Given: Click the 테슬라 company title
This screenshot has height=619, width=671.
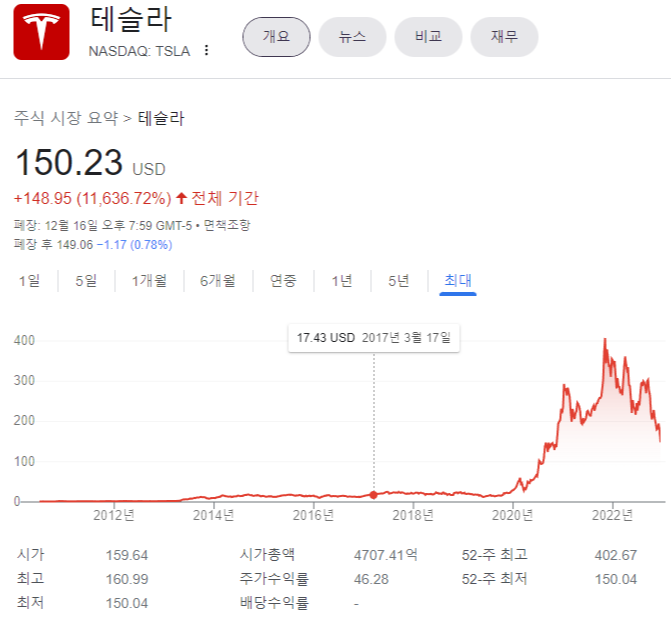Looking at the screenshot, I should pos(131,20).
